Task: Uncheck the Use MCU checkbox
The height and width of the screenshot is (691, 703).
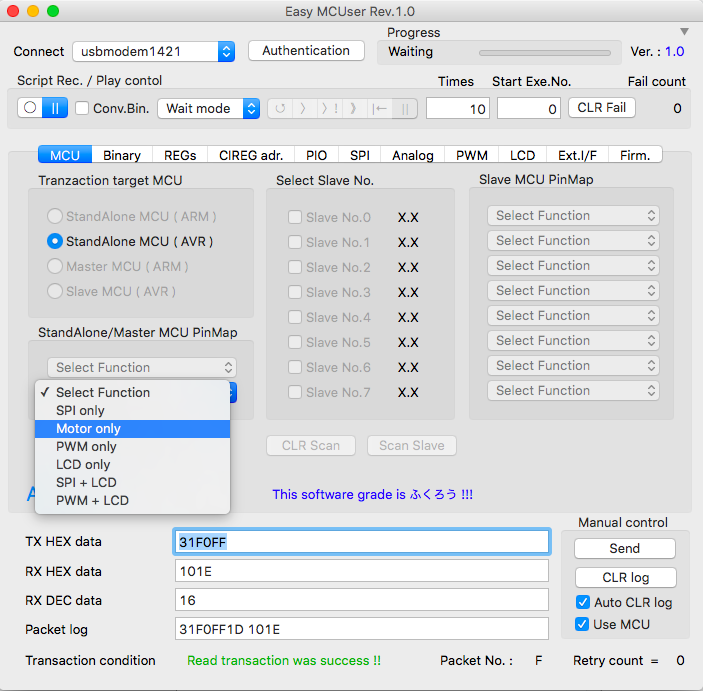Action: [x=582, y=624]
